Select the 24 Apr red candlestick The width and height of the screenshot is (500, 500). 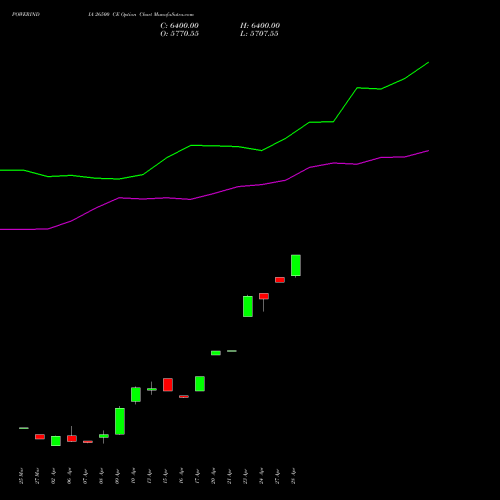[264, 296]
